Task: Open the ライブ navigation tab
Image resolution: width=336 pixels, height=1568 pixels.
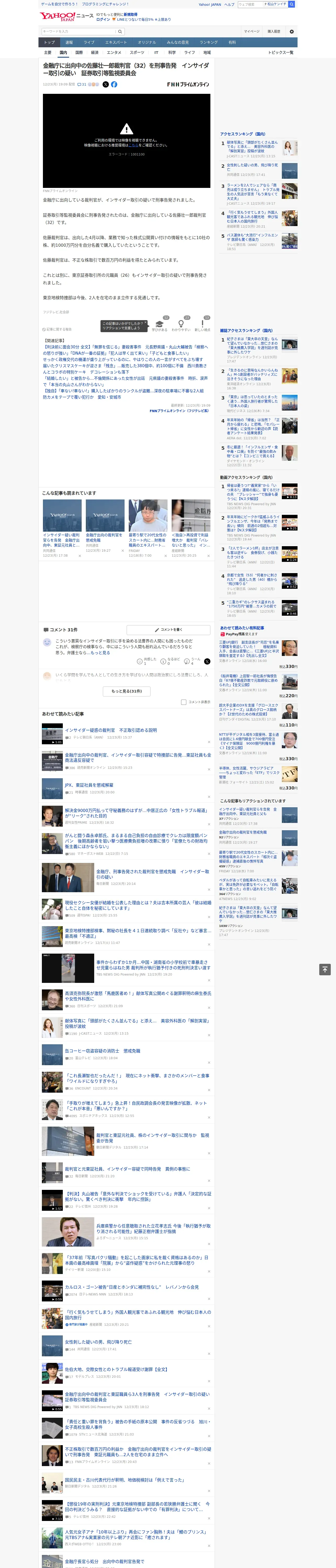Action: pyautogui.click(x=89, y=43)
